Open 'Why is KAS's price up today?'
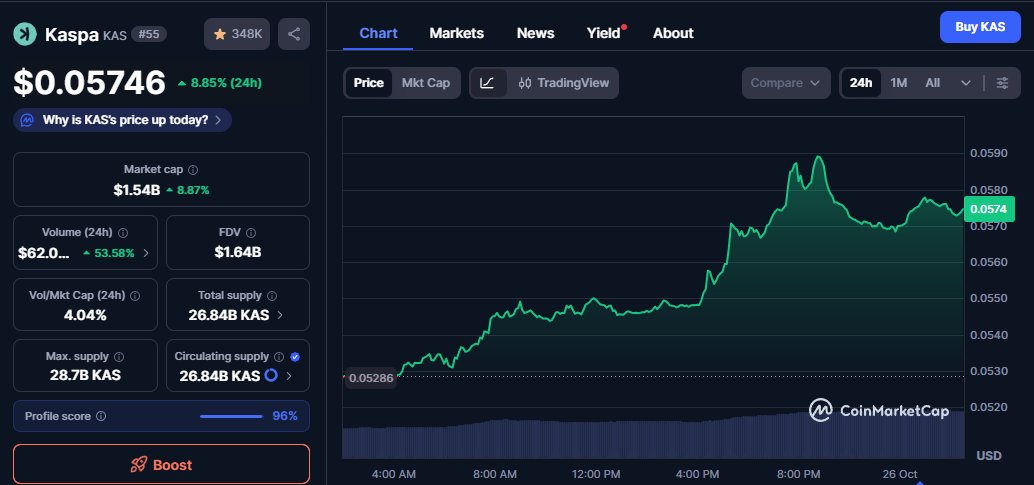Viewport: 1034px width, 485px height. (x=123, y=120)
